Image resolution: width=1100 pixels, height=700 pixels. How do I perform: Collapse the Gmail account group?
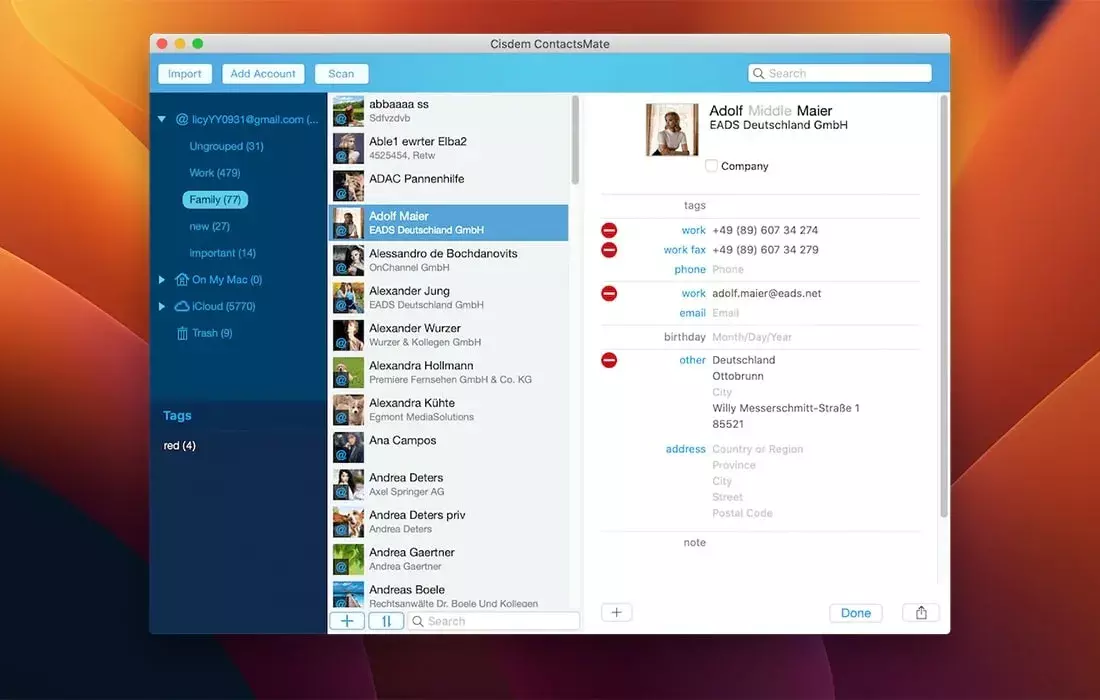(162, 119)
